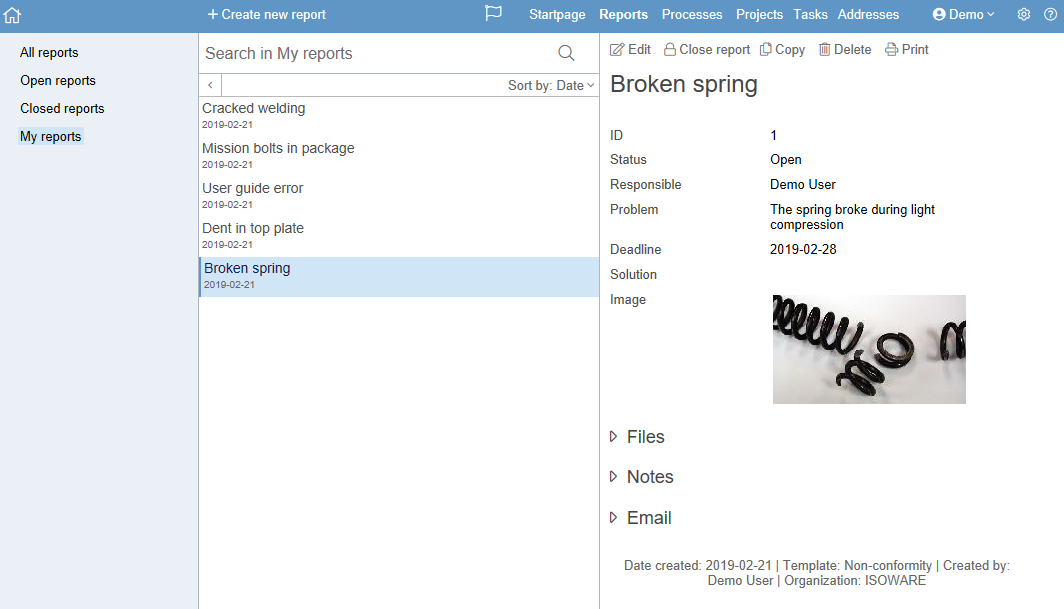Viewport: 1064px width, 609px height.
Task: Open the Projects menu
Action: pos(759,14)
